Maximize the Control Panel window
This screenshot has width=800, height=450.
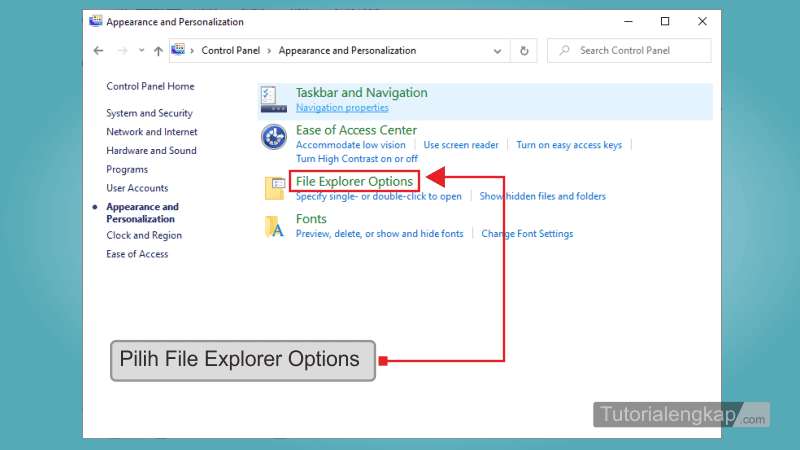[665, 21]
